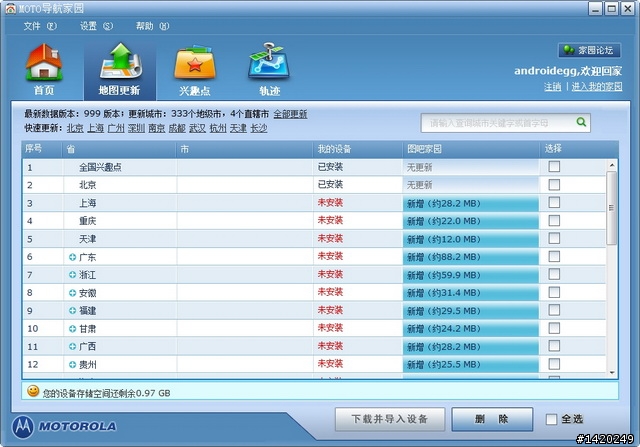Screen dimensions: 640x447
Task: Click quick update link 广州
Action: 116,128
